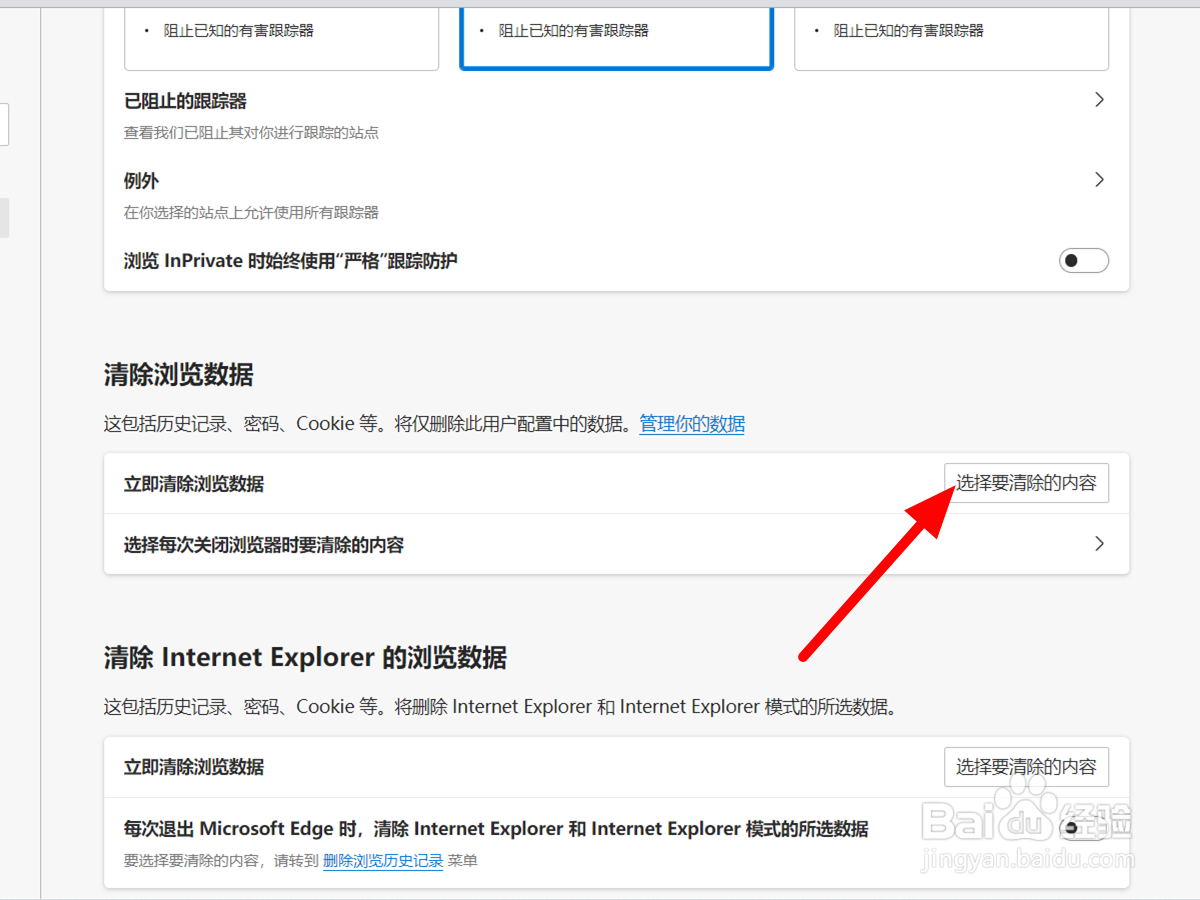This screenshot has height=900, width=1200.
Task: Click the 清除 Internet Explorer 的浏览数据 heading
Action: tap(305, 657)
